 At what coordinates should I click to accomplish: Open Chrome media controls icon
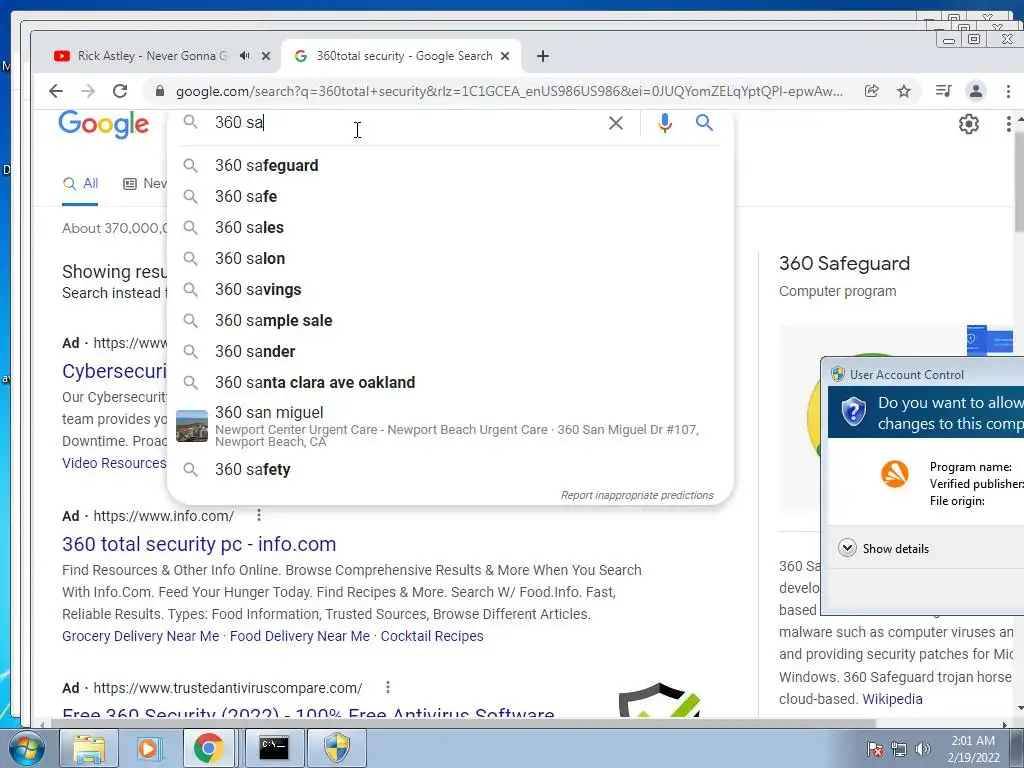click(x=944, y=91)
